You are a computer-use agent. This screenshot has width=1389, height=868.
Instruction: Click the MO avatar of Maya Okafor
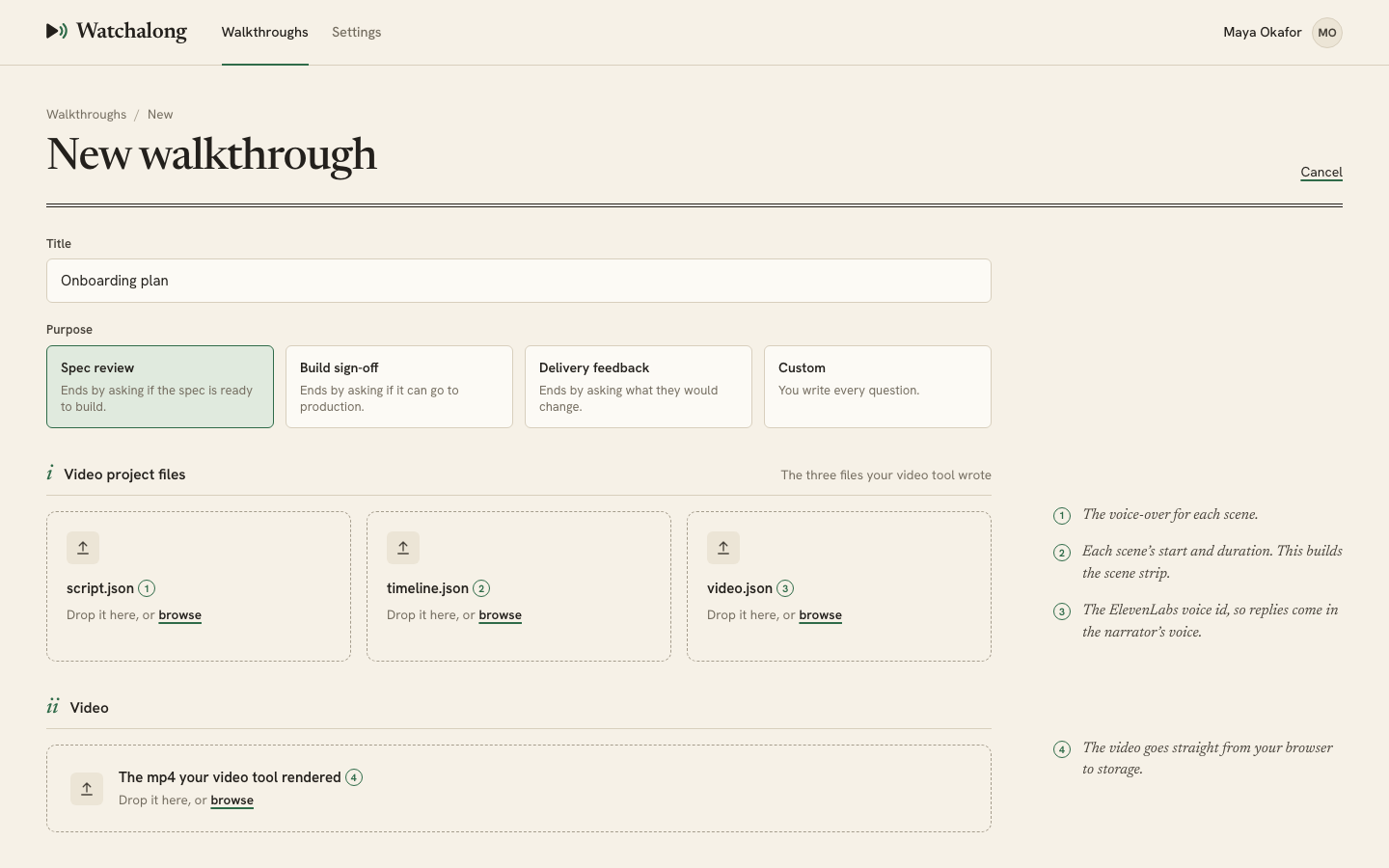1327,32
